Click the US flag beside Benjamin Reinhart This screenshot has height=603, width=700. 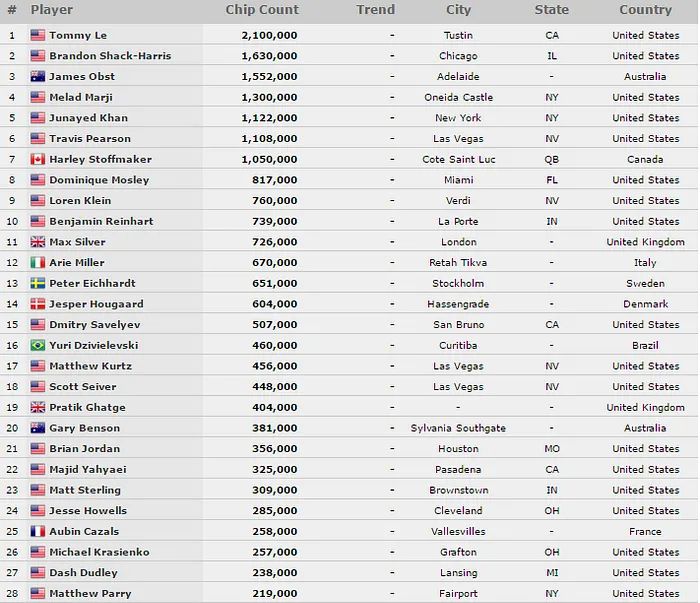point(38,221)
